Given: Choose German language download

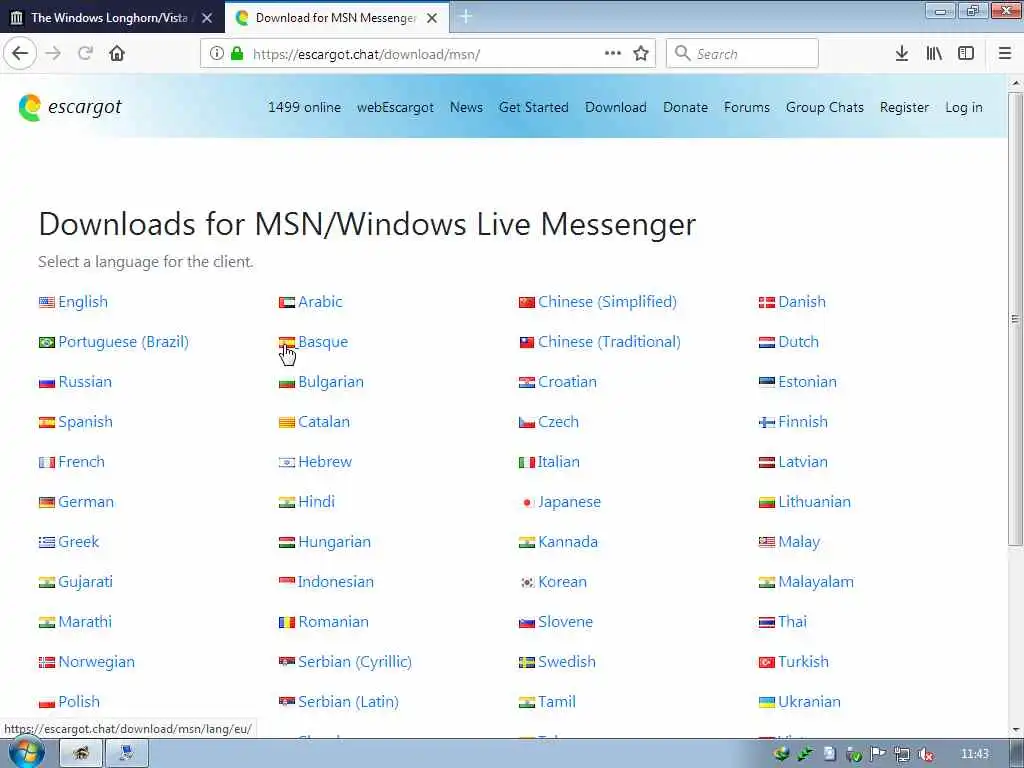Looking at the screenshot, I should (86, 501).
